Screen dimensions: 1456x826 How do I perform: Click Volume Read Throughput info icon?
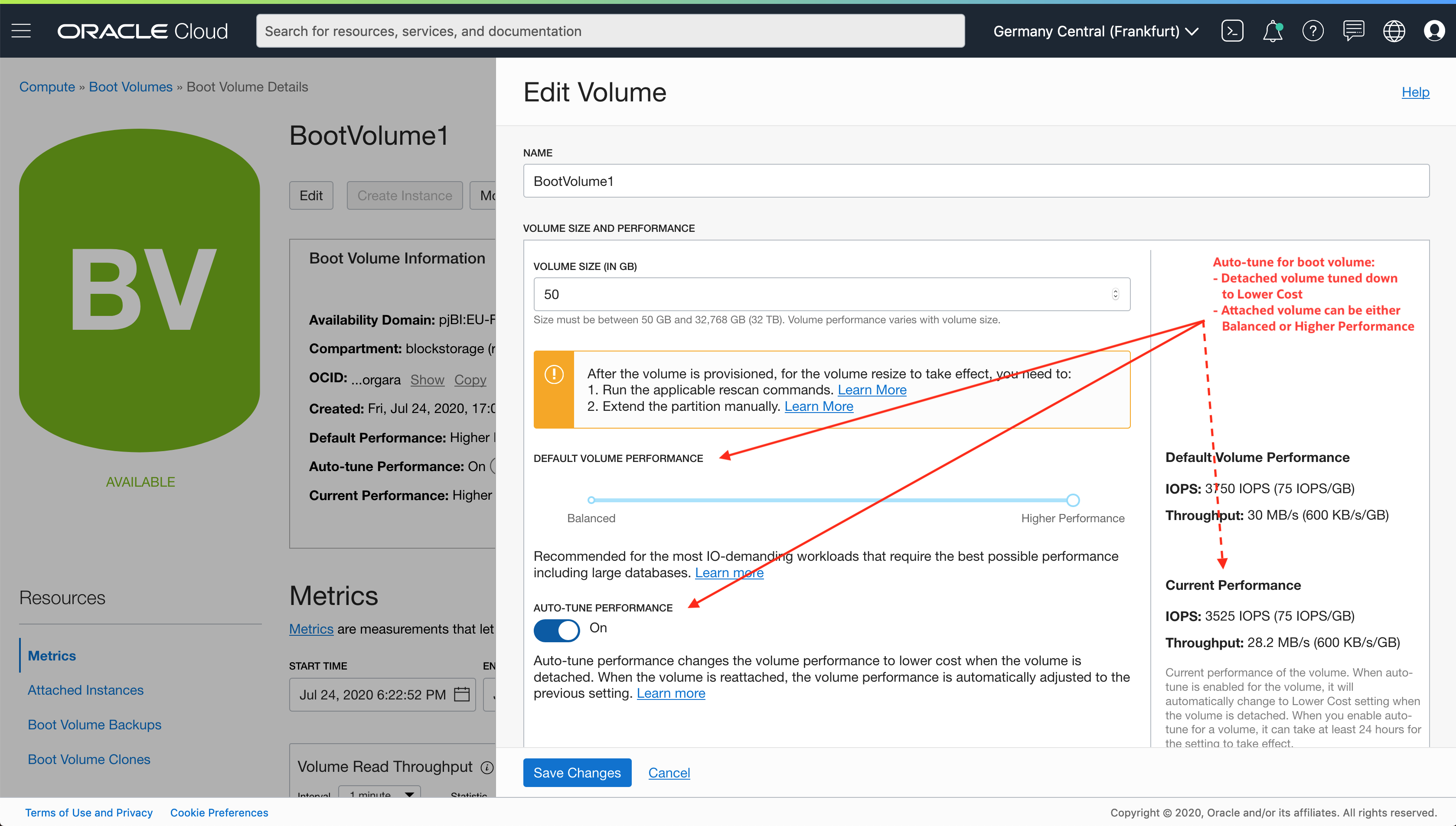click(486, 767)
